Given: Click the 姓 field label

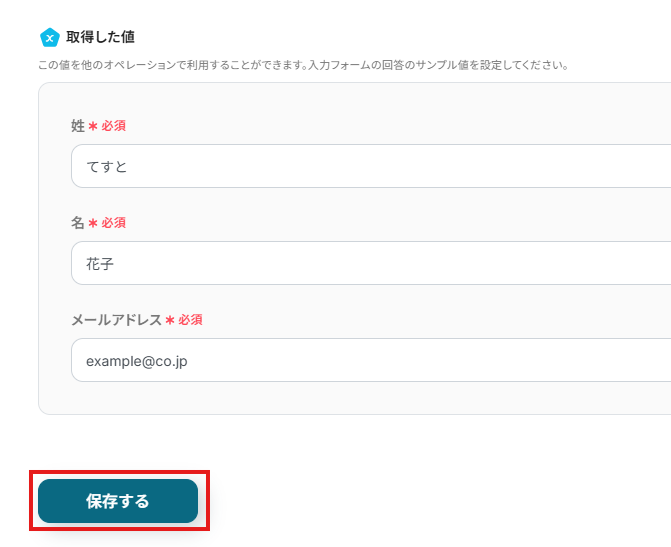Looking at the screenshot, I should [x=78, y=126].
